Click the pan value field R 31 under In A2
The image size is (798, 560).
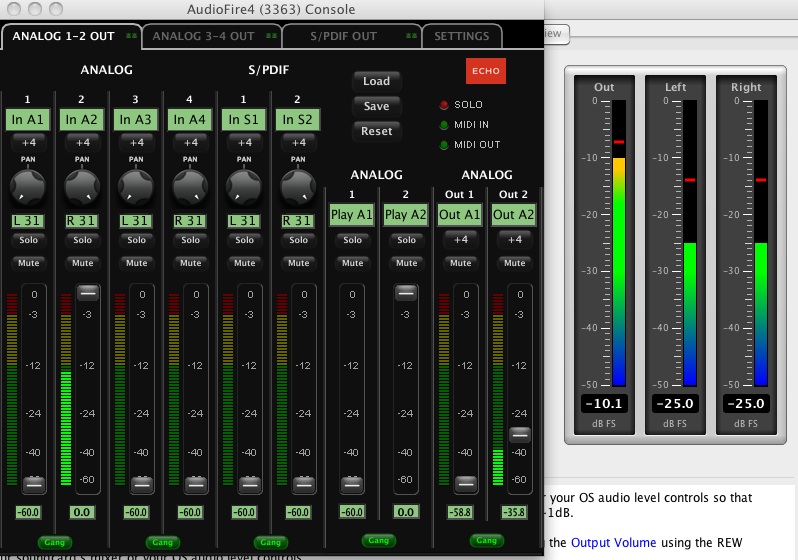[x=82, y=221]
